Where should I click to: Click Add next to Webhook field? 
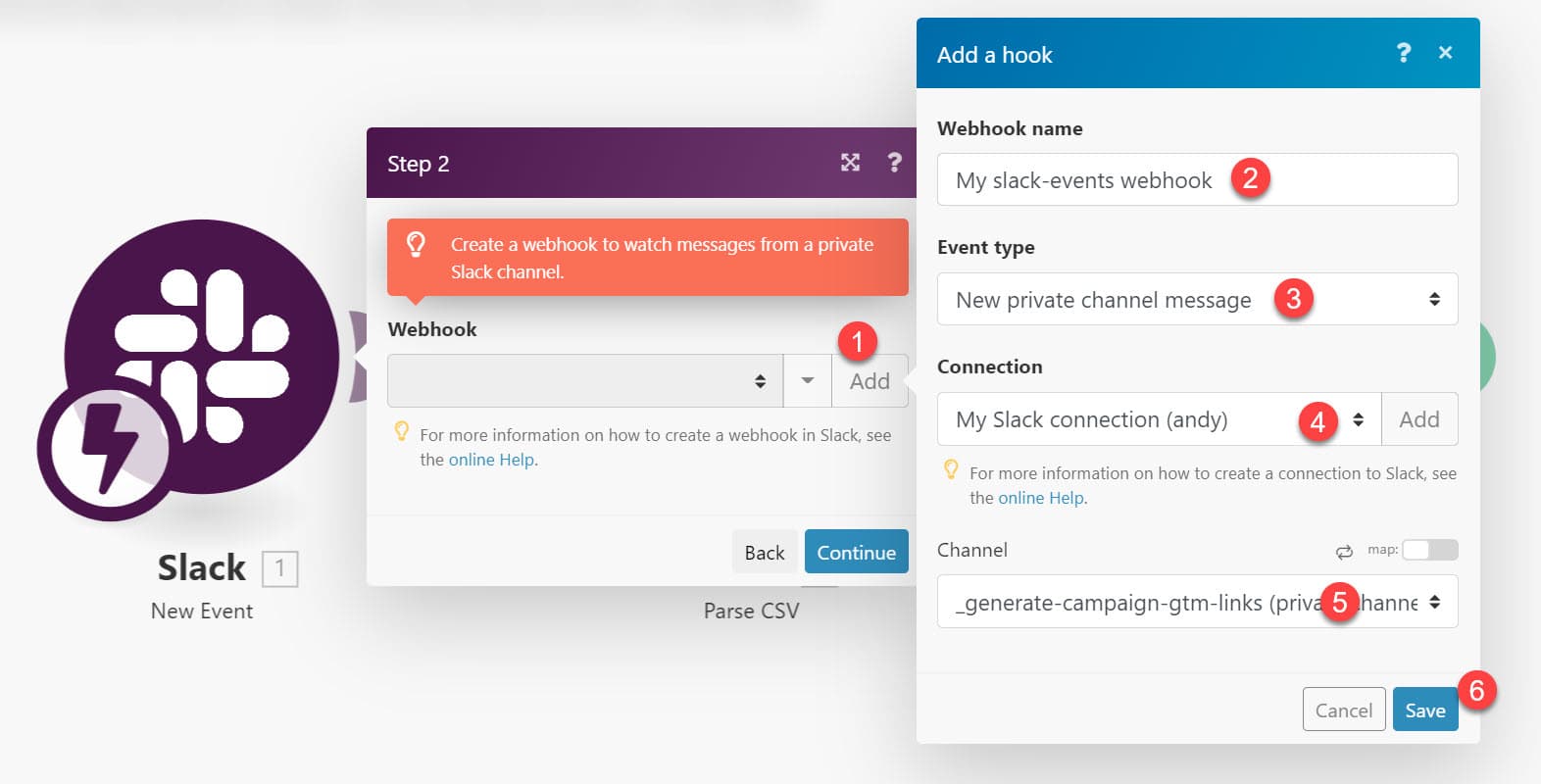[870, 381]
